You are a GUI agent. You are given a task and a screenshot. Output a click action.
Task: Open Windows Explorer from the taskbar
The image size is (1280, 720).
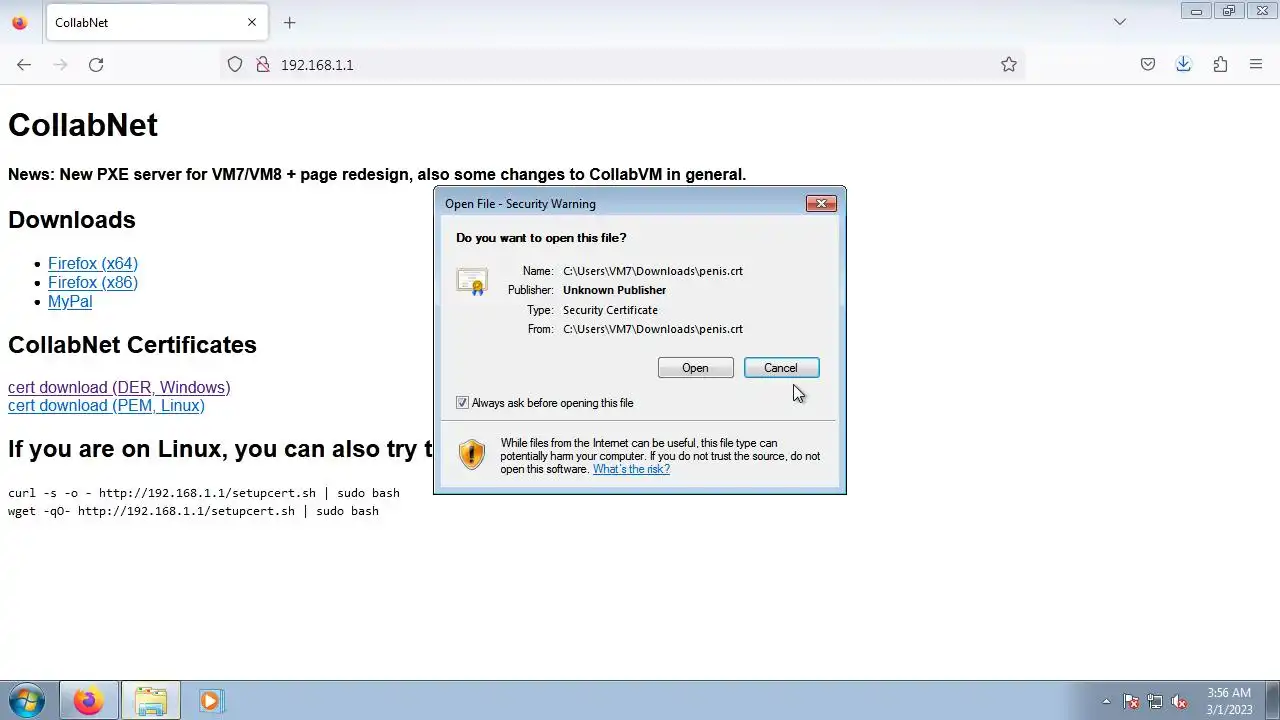point(151,701)
